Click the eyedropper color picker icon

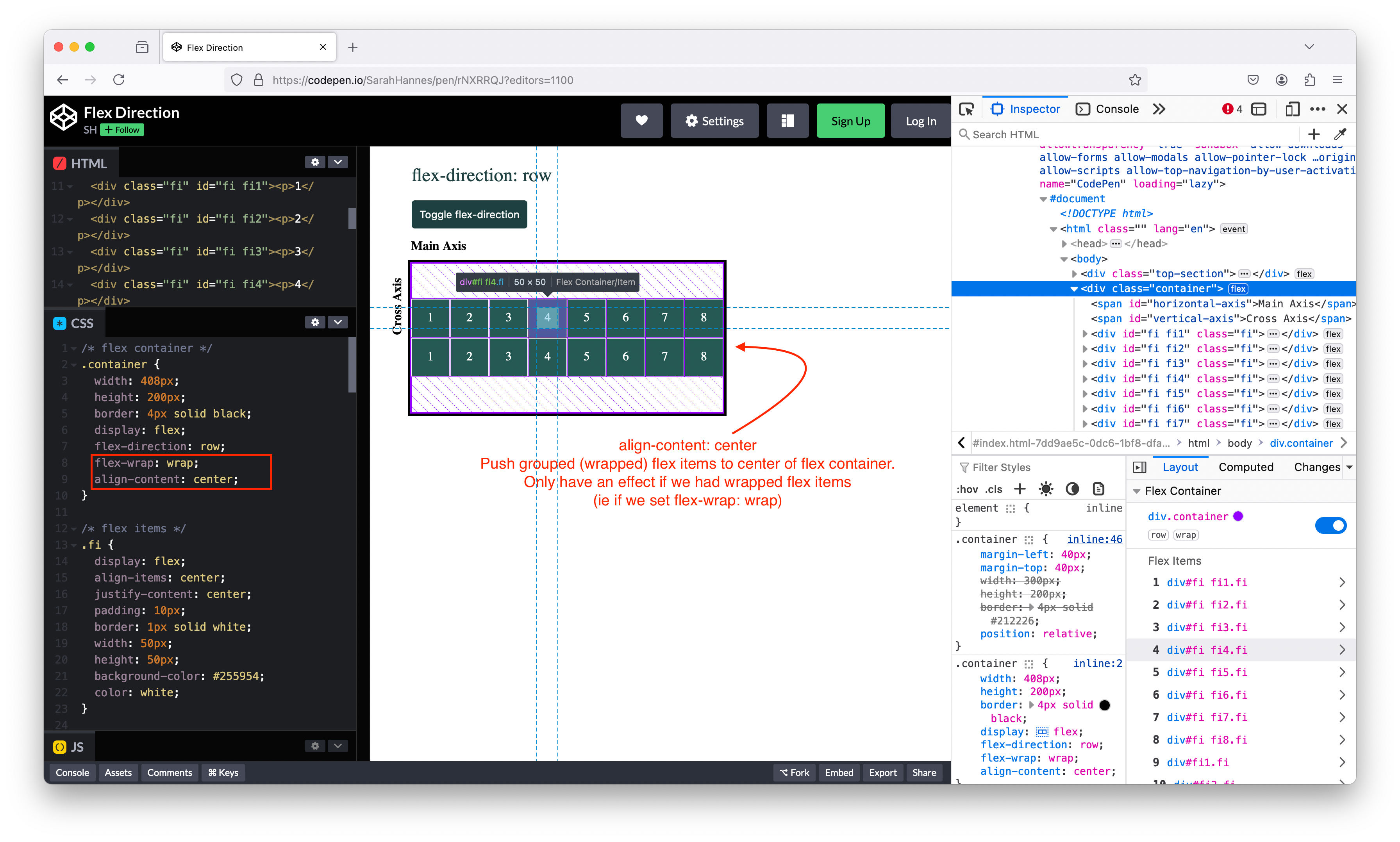pos(1340,134)
